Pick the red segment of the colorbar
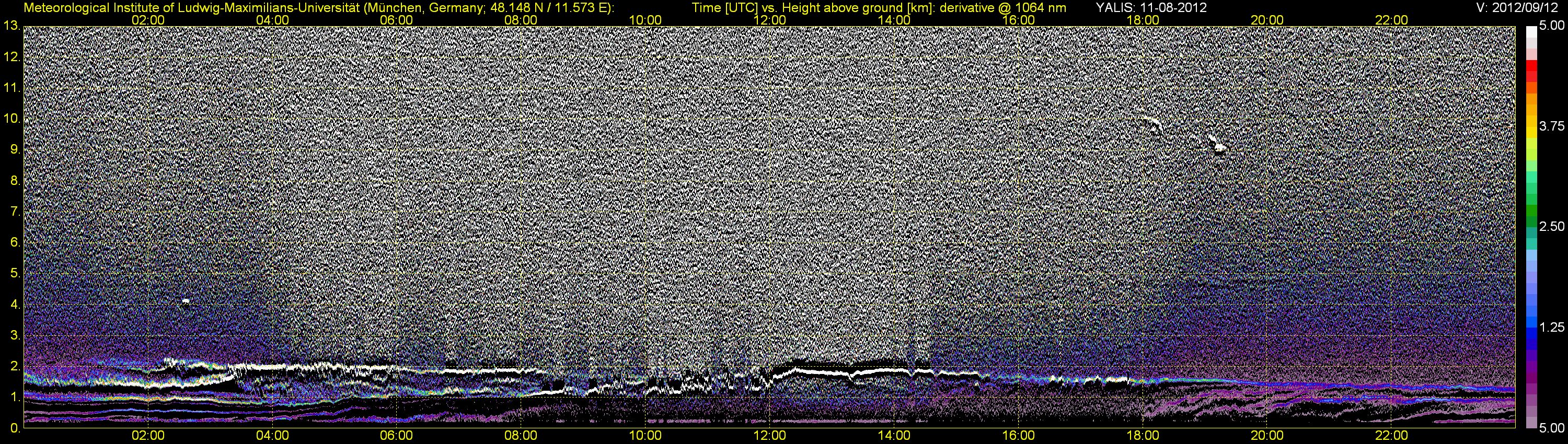 pyautogui.click(x=1531, y=66)
